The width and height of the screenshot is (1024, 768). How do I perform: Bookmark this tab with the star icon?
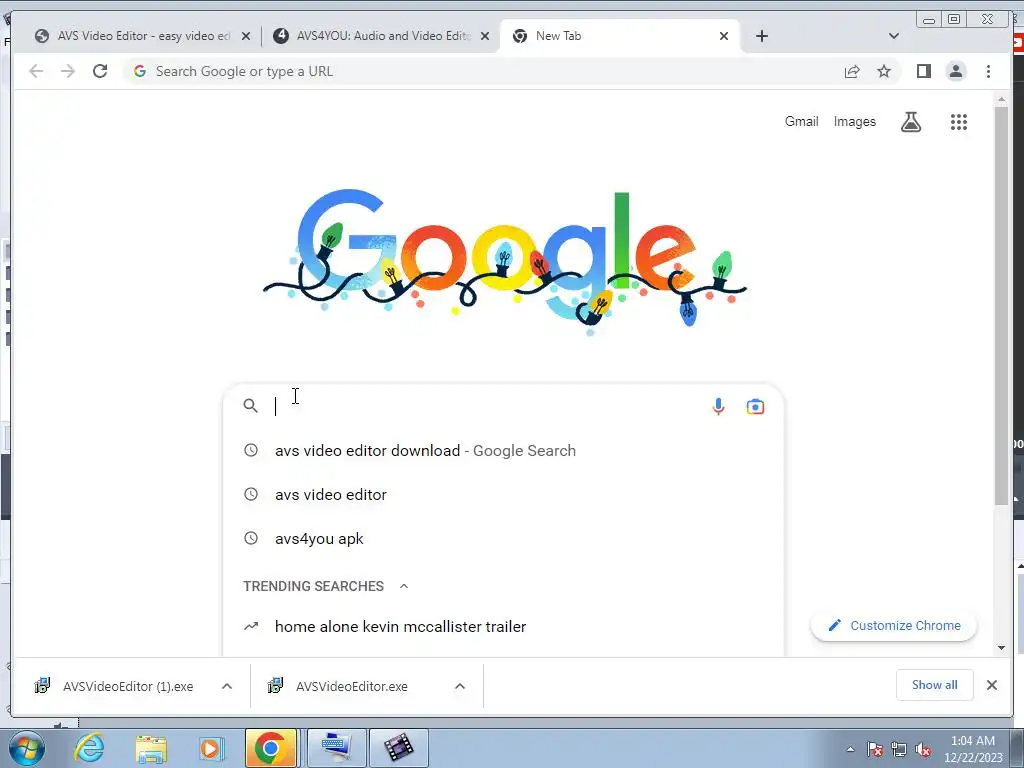coord(884,71)
